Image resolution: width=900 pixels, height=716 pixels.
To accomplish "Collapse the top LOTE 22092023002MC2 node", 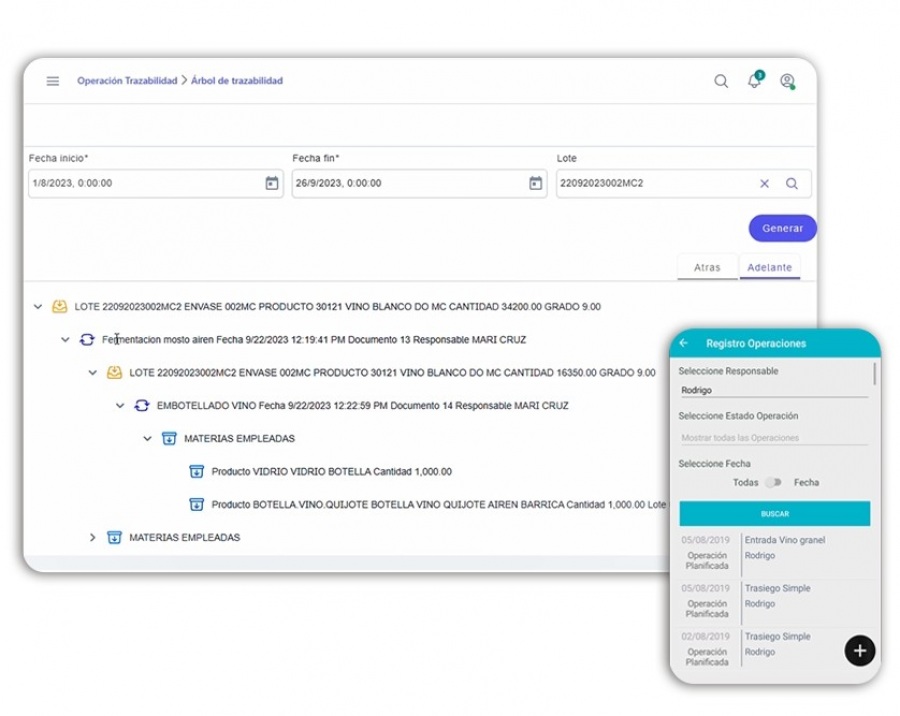I will pyautogui.click(x=38, y=307).
